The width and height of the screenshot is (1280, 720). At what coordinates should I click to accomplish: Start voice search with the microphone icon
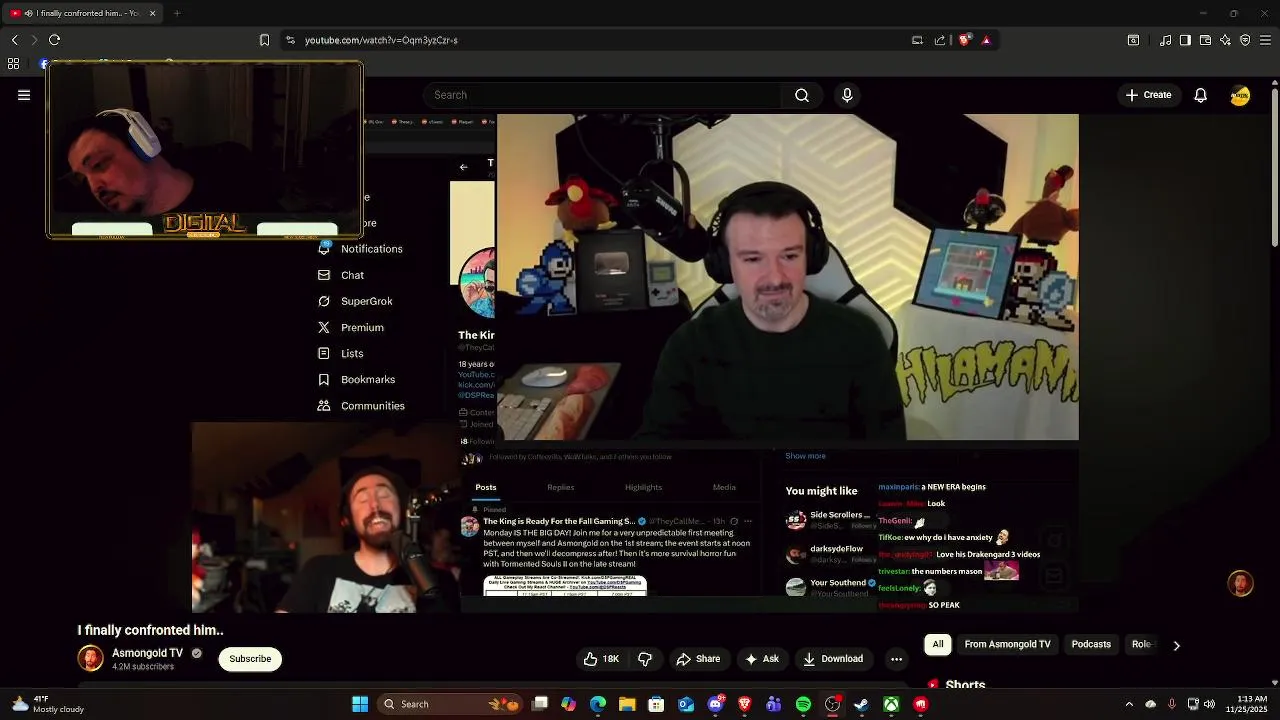click(847, 95)
